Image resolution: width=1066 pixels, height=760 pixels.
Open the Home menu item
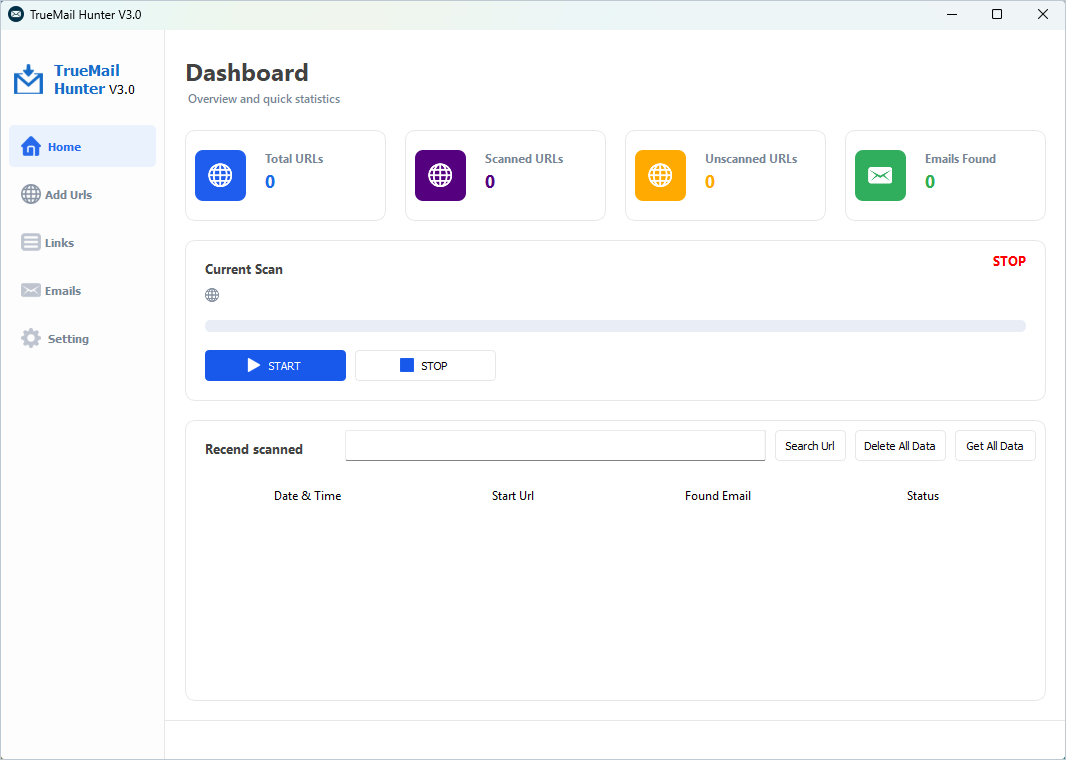click(x=82, y=146)
